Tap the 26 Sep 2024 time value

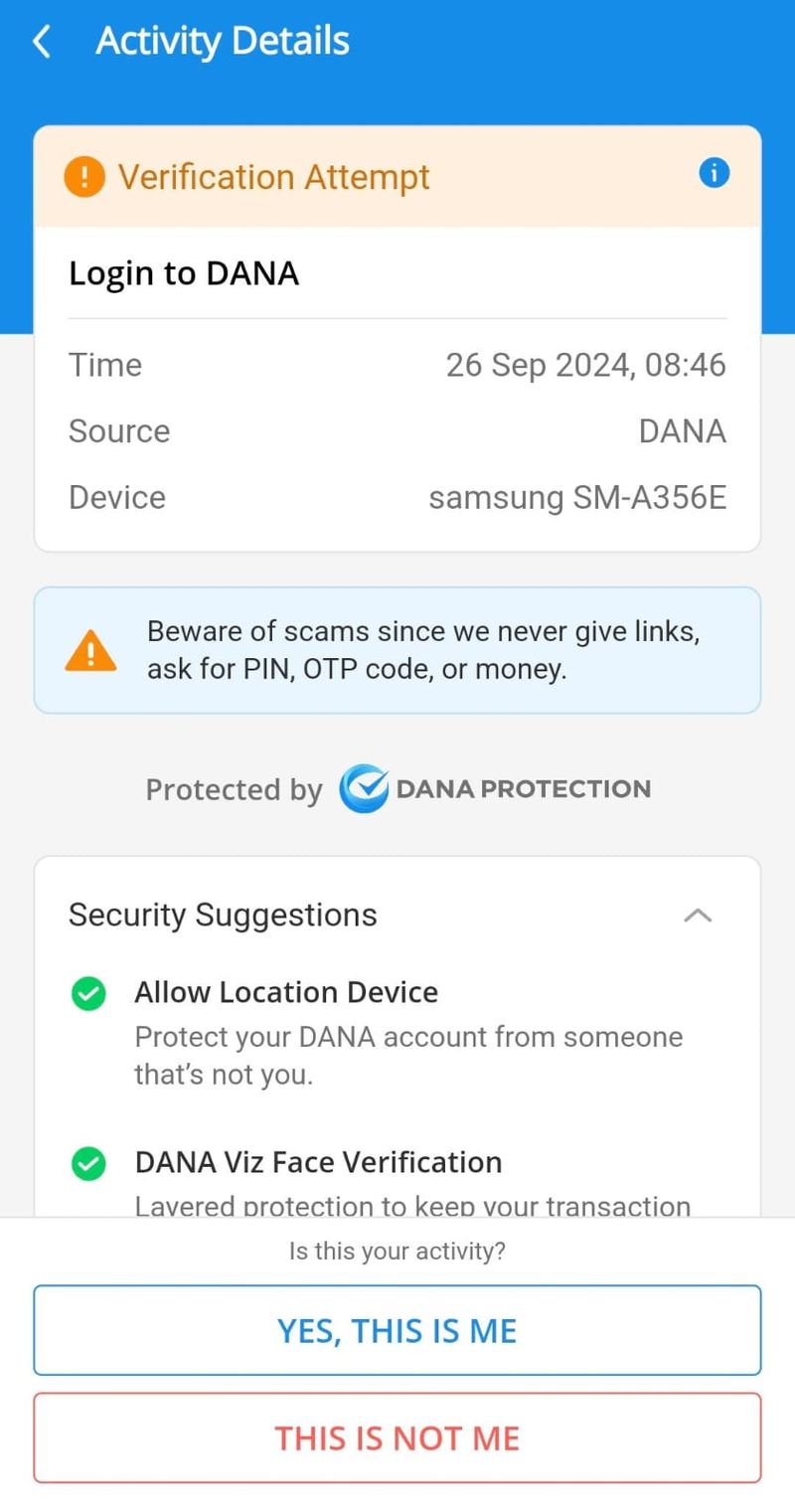click(586, 365)
